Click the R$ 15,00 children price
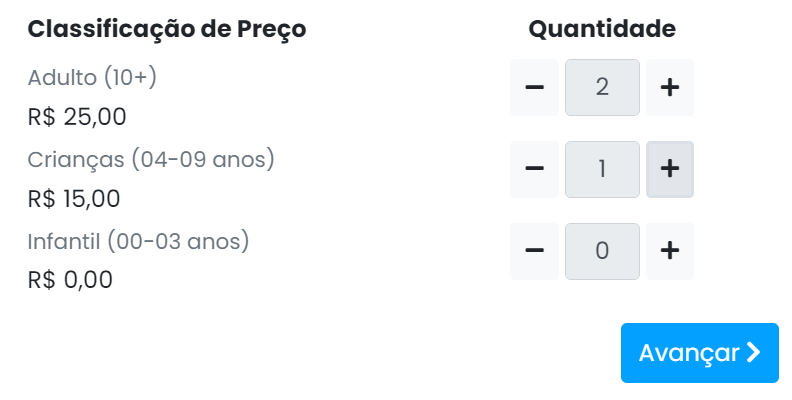 click(74, 198)
